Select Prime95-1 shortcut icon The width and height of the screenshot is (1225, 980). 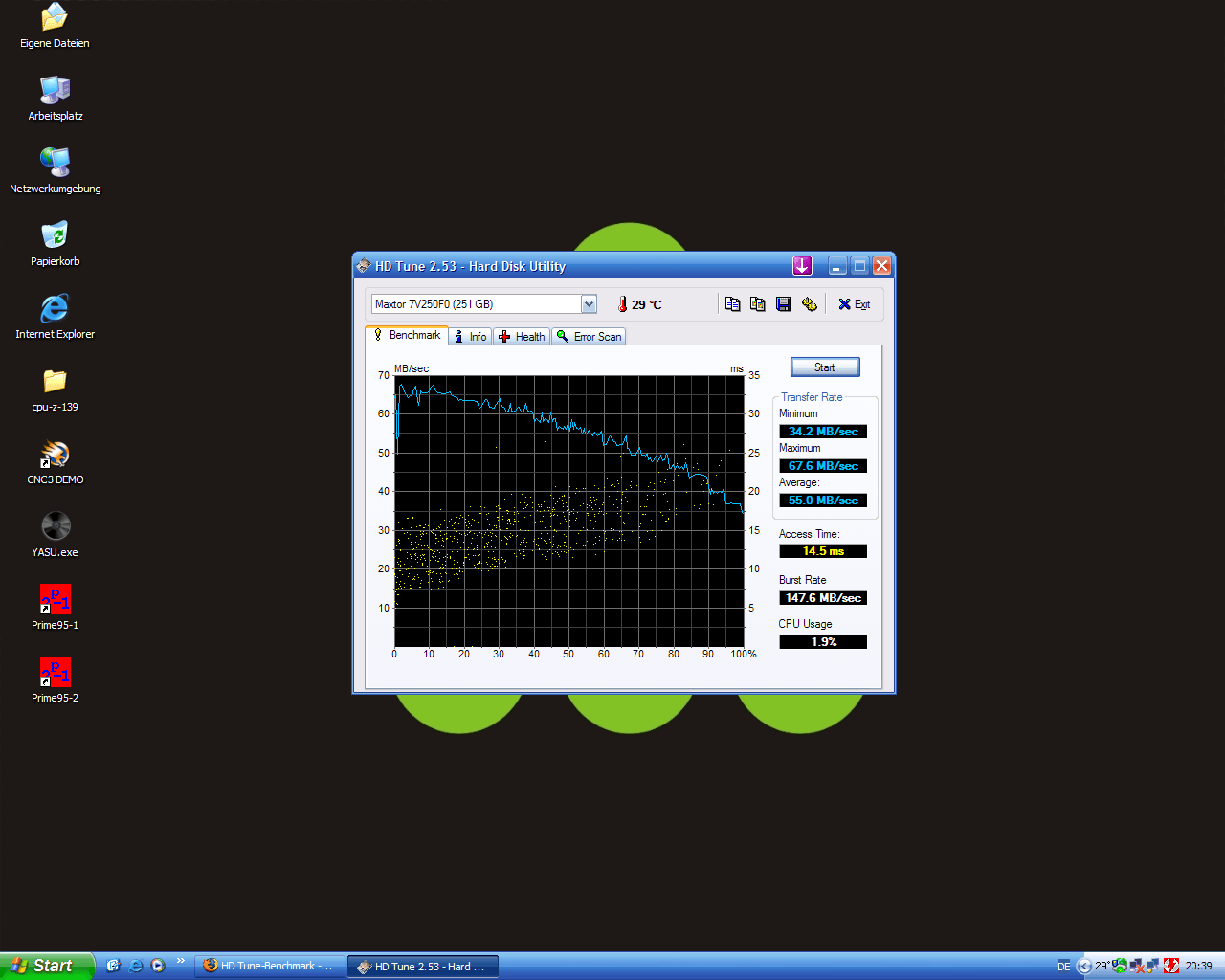[x=55, y=608]
